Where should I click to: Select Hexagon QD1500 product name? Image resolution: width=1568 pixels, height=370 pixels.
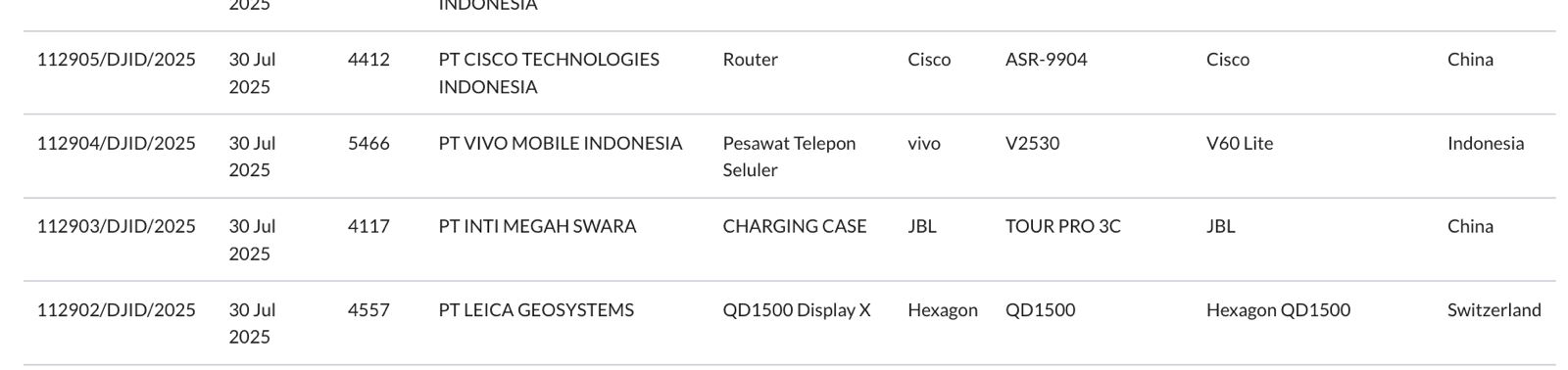click(1279, 310)
